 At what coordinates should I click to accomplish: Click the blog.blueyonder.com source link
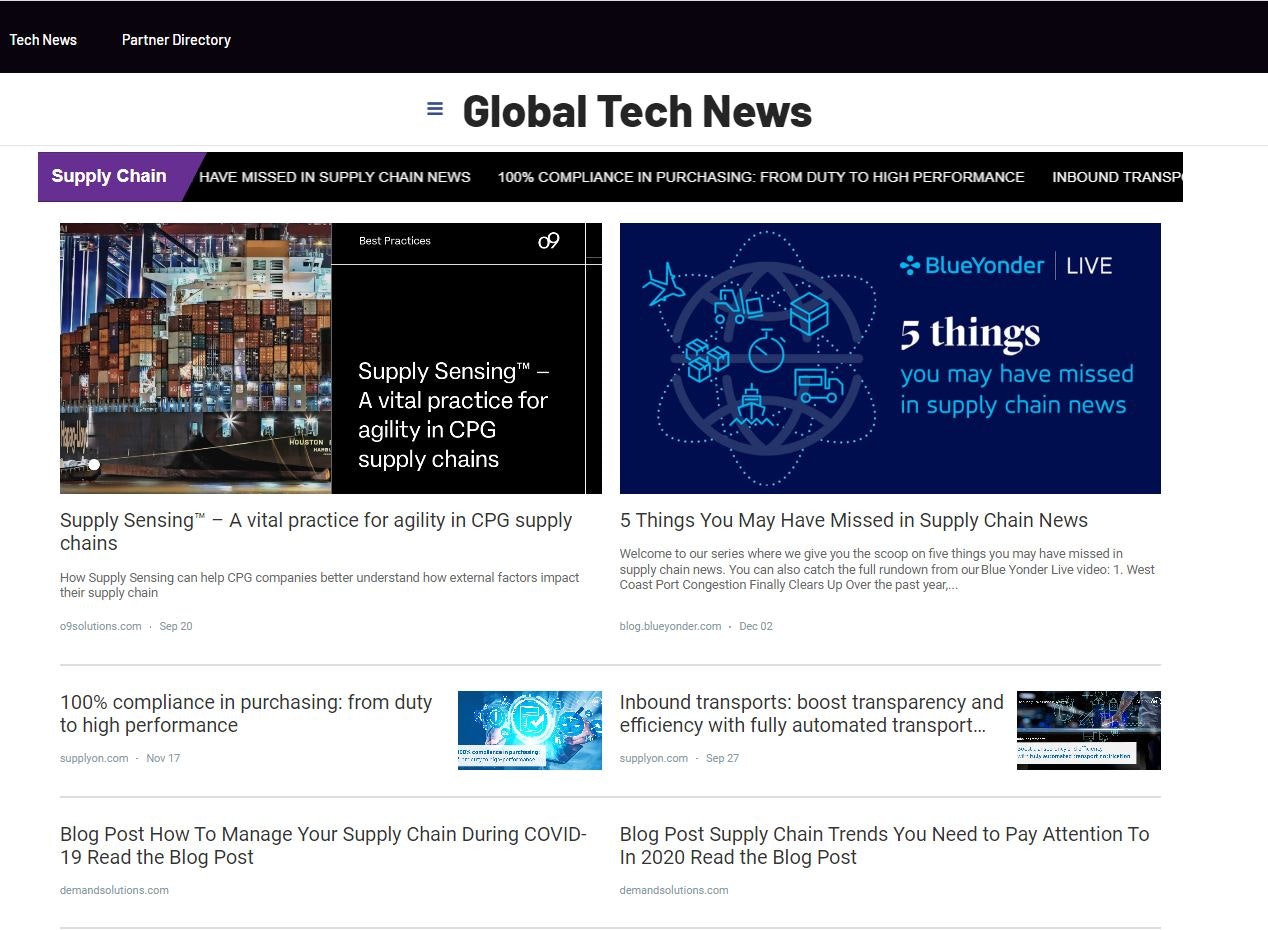point(670,626)
